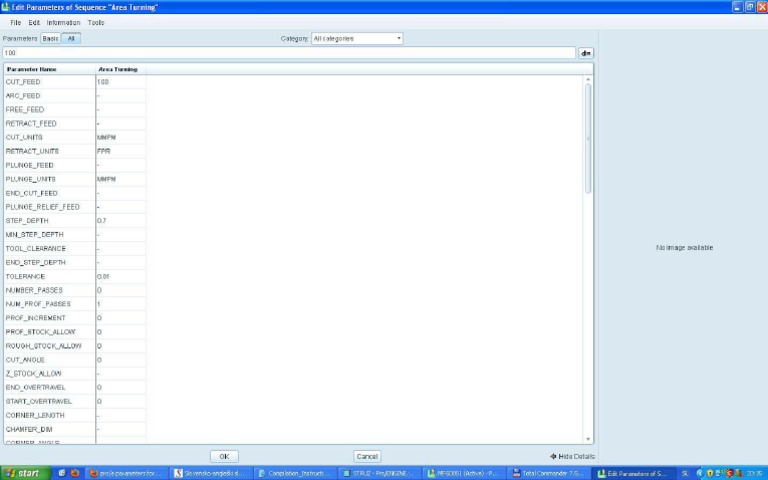Select the NUM_PROF_PASSES parameter name
Viewport: 768px width, 480px height.
click(x=38, y=304)
